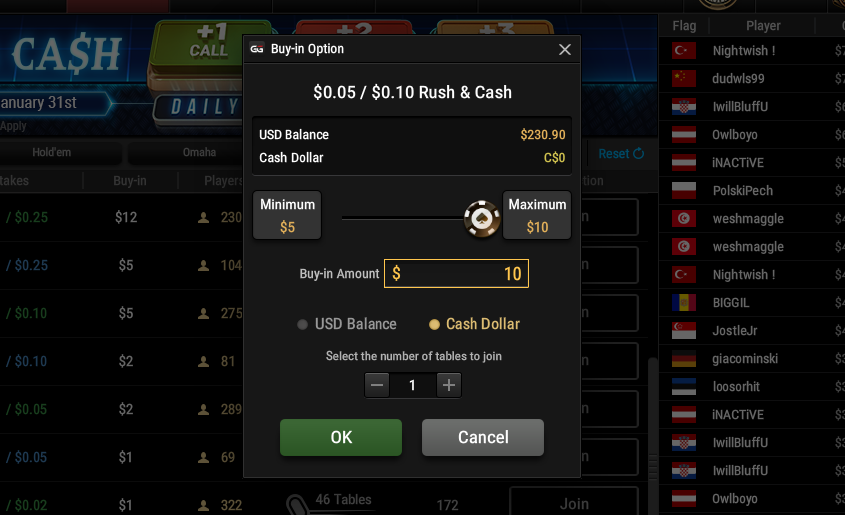
Task: Increase number of tables with plus button
Action: 448,385
